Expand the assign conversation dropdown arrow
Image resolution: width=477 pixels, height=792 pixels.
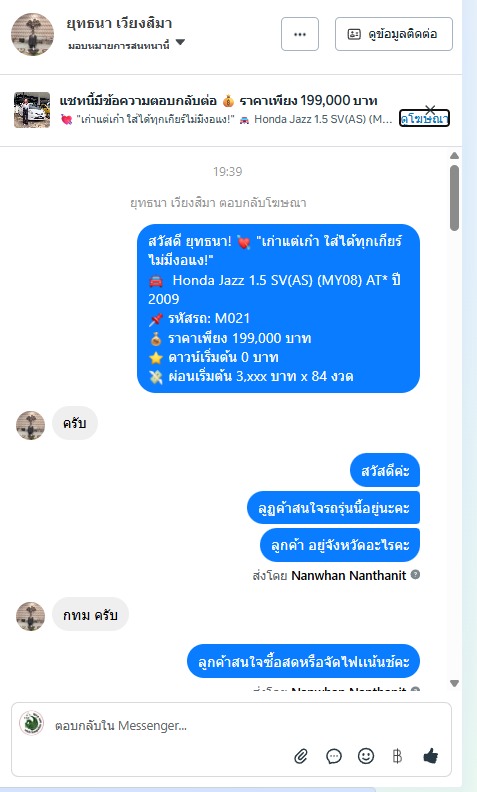pos(180,42)
